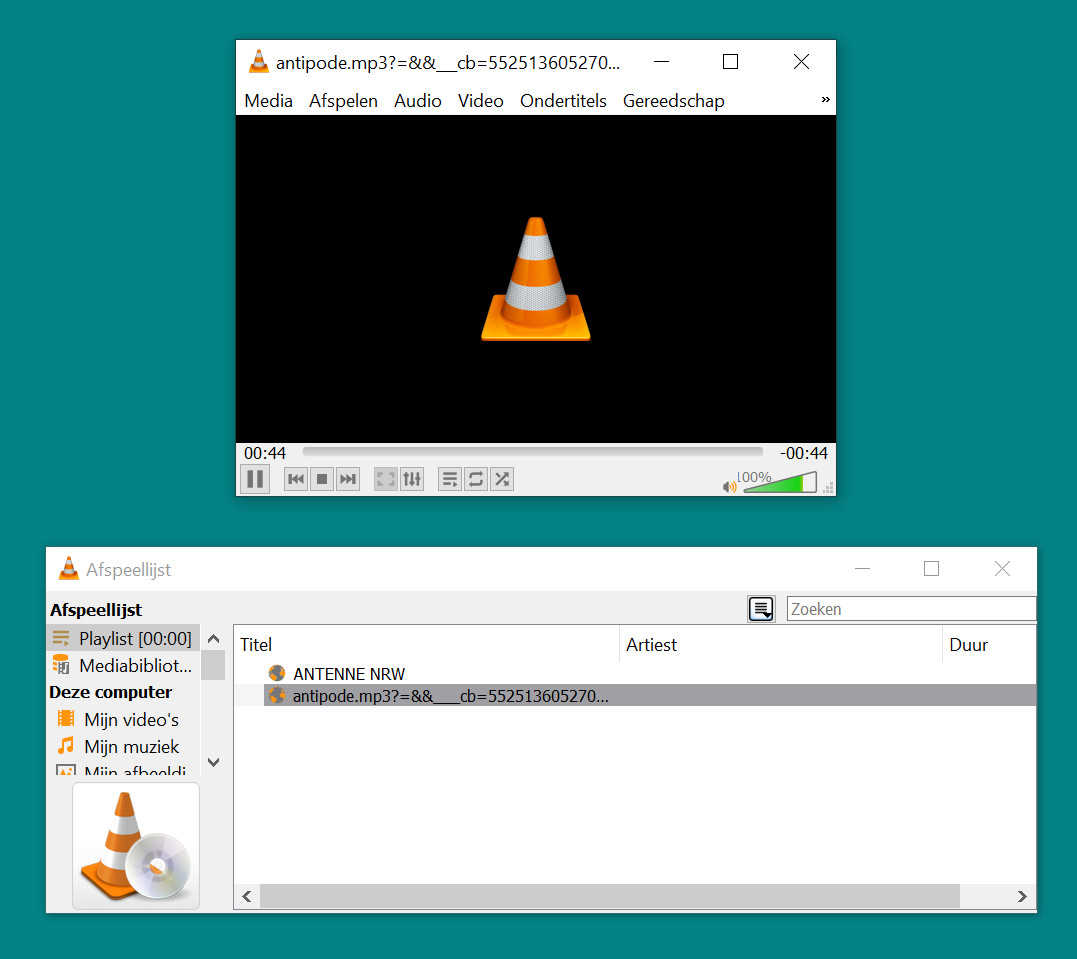Open the Ondertitels menu
The height and width of the screenshot is (959, 1077).
pos(563,101)
